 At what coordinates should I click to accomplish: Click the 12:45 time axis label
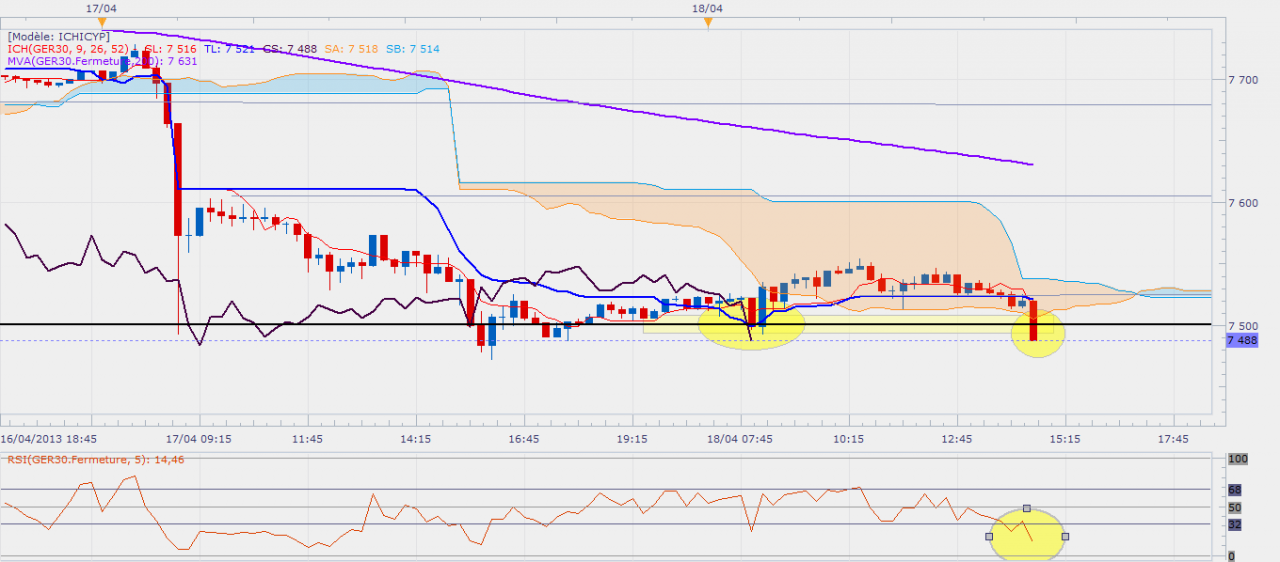(956, 439)
